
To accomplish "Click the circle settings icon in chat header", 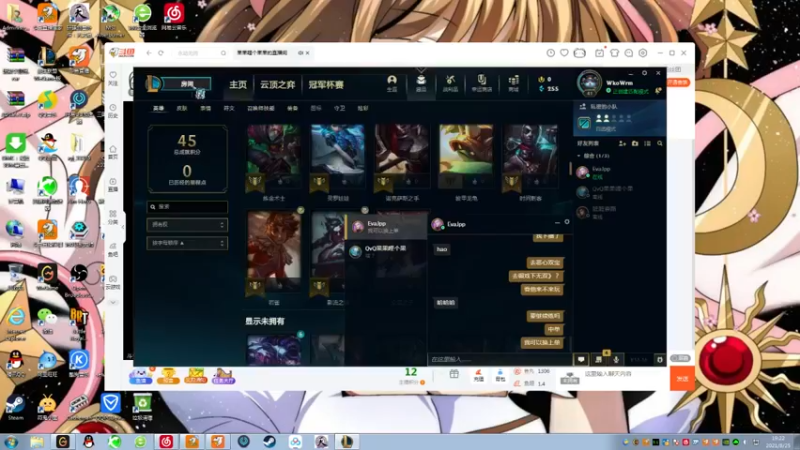I will pos(567,222).
